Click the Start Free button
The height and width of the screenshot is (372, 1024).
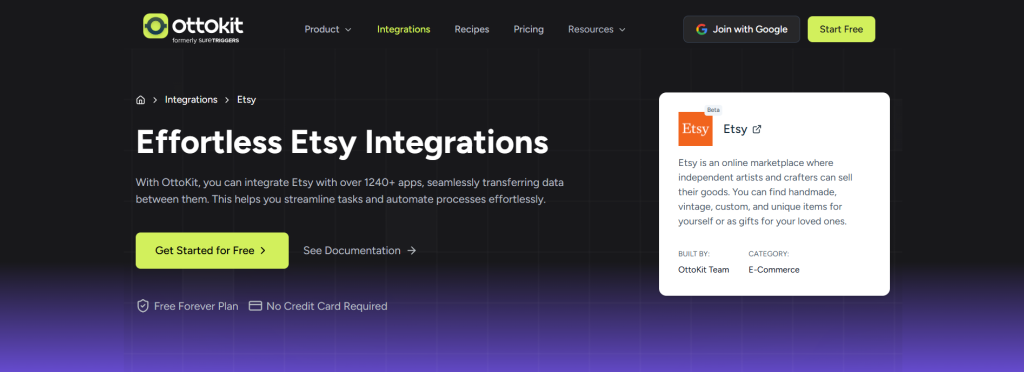(841, 29)
